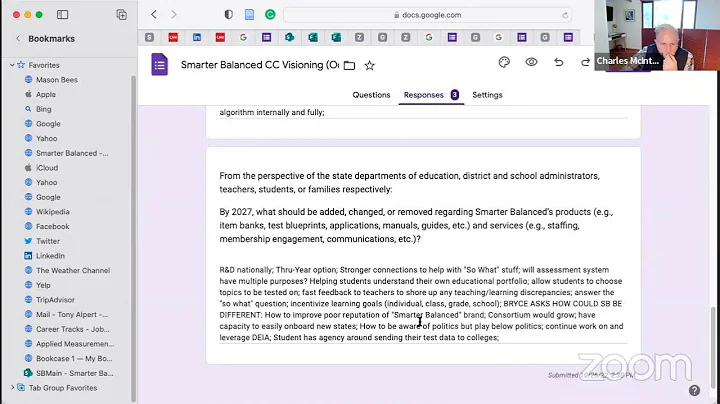Open the gray S favicon in favorites bar
The width and height of the screenshot is (720, 404).
pyautogui.click(x=149, y=38)
